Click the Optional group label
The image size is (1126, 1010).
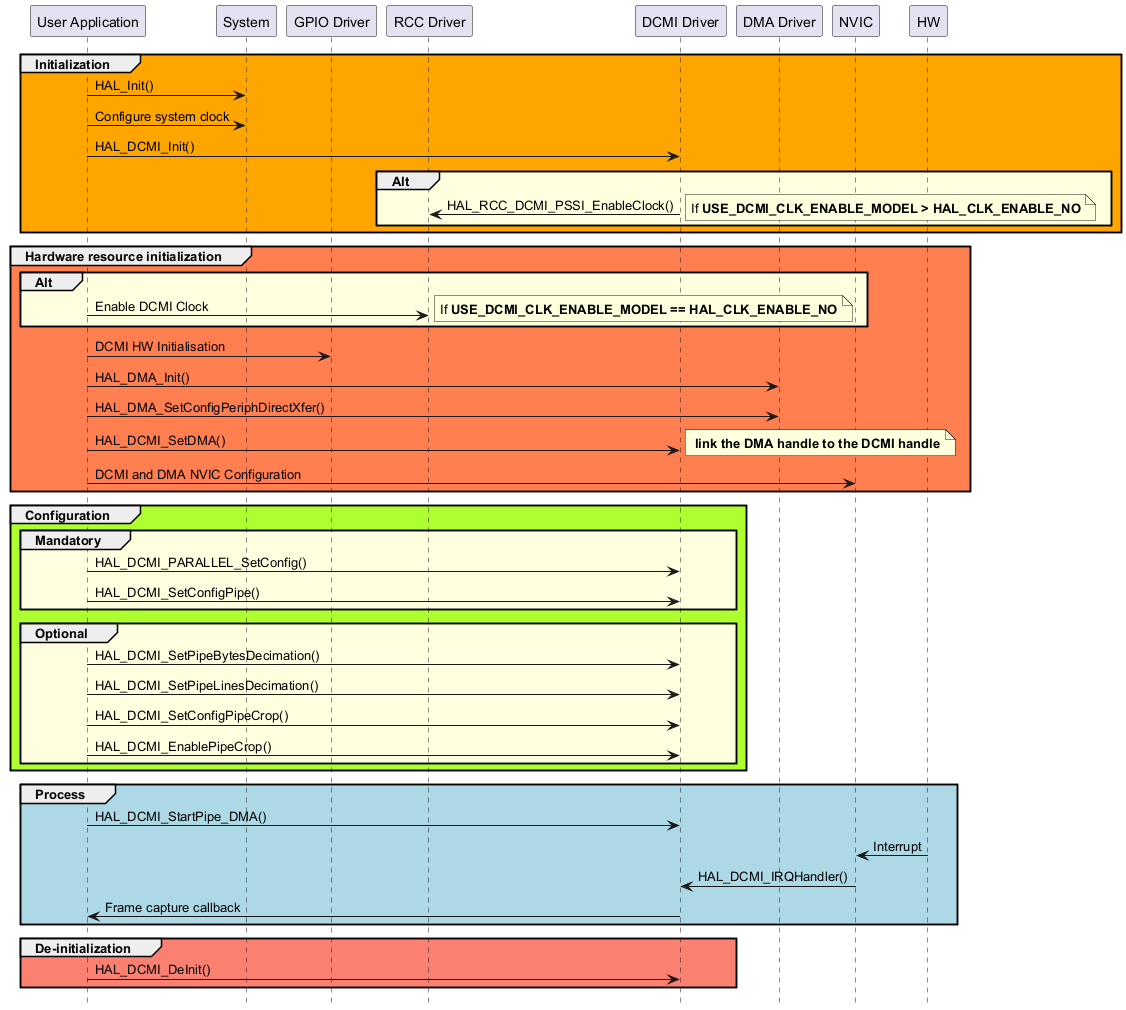click(x=61, y=634)
